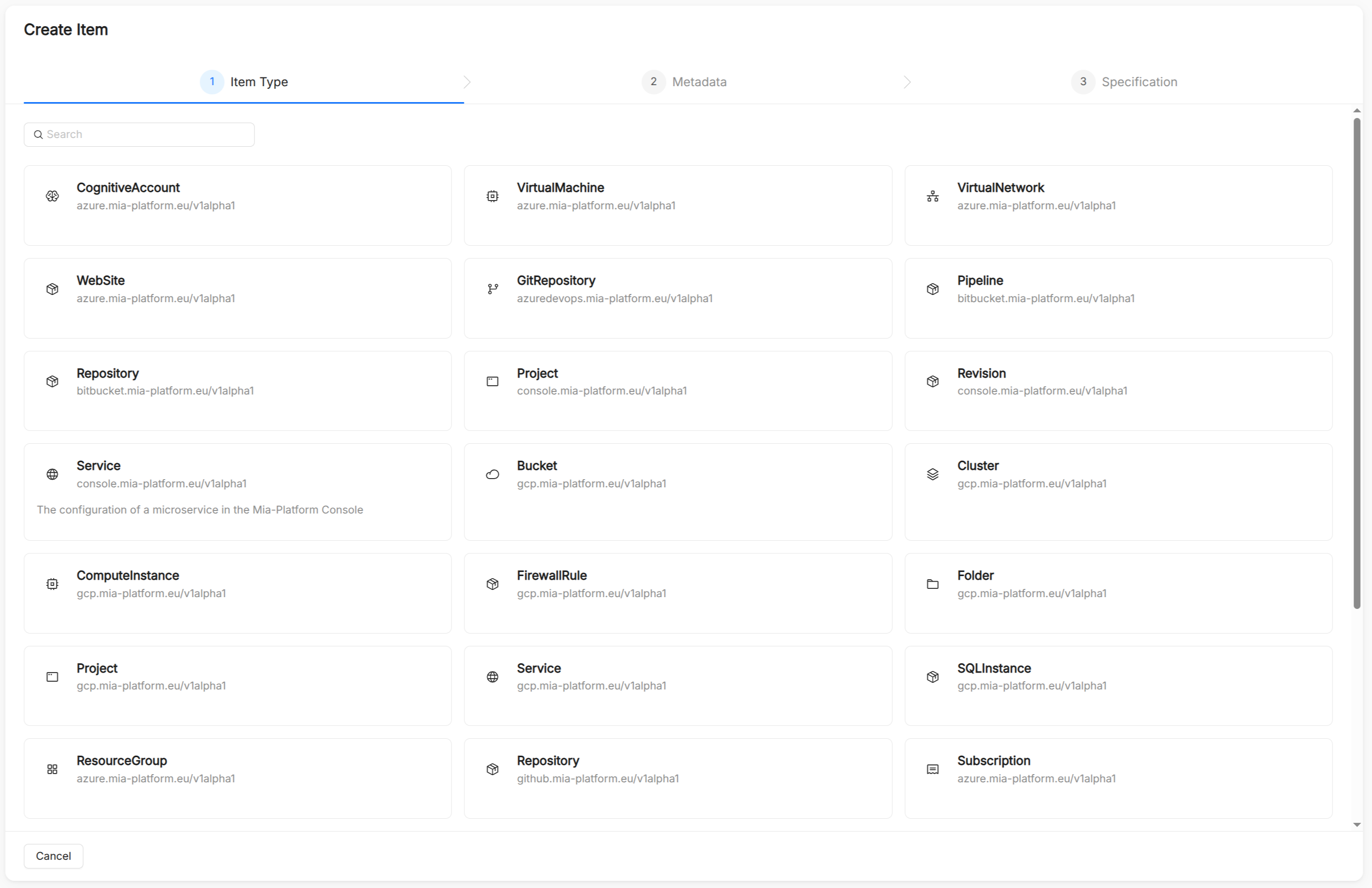Screen dimensions: 1372x888
Task: Go to the Metadata step
Action: pos(684,82)
